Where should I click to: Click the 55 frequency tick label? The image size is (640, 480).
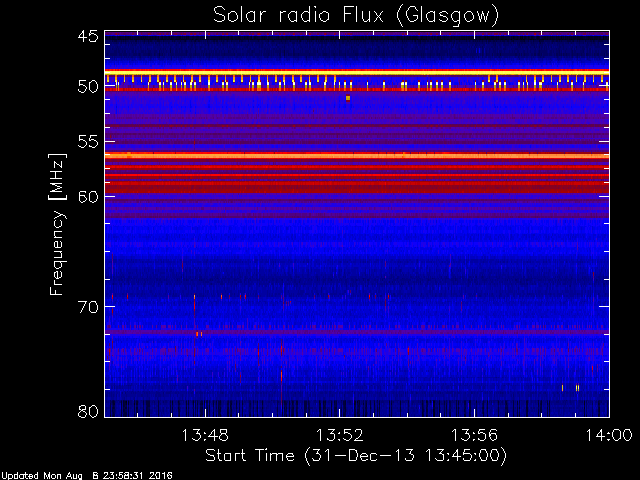88,142
